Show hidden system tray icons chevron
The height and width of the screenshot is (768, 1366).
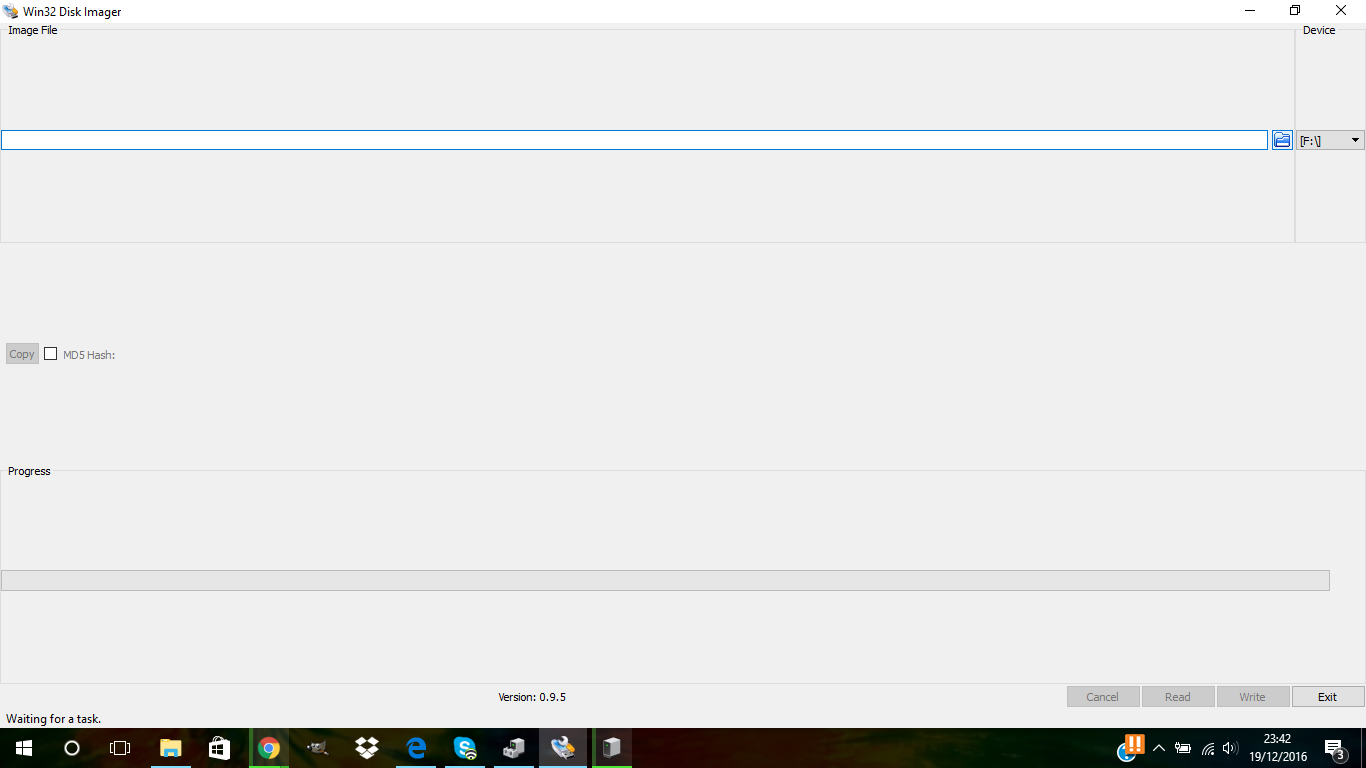coord(1159,748)
